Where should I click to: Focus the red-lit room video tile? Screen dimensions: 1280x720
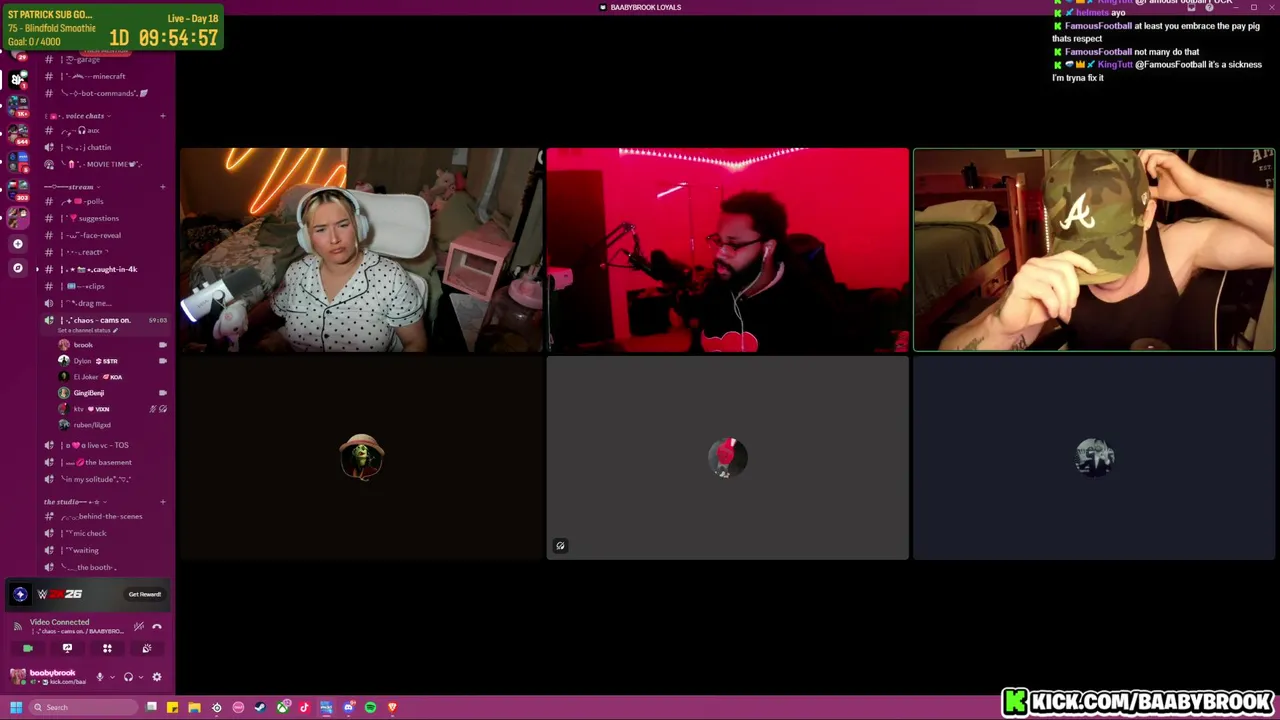[x=727, y=250]
